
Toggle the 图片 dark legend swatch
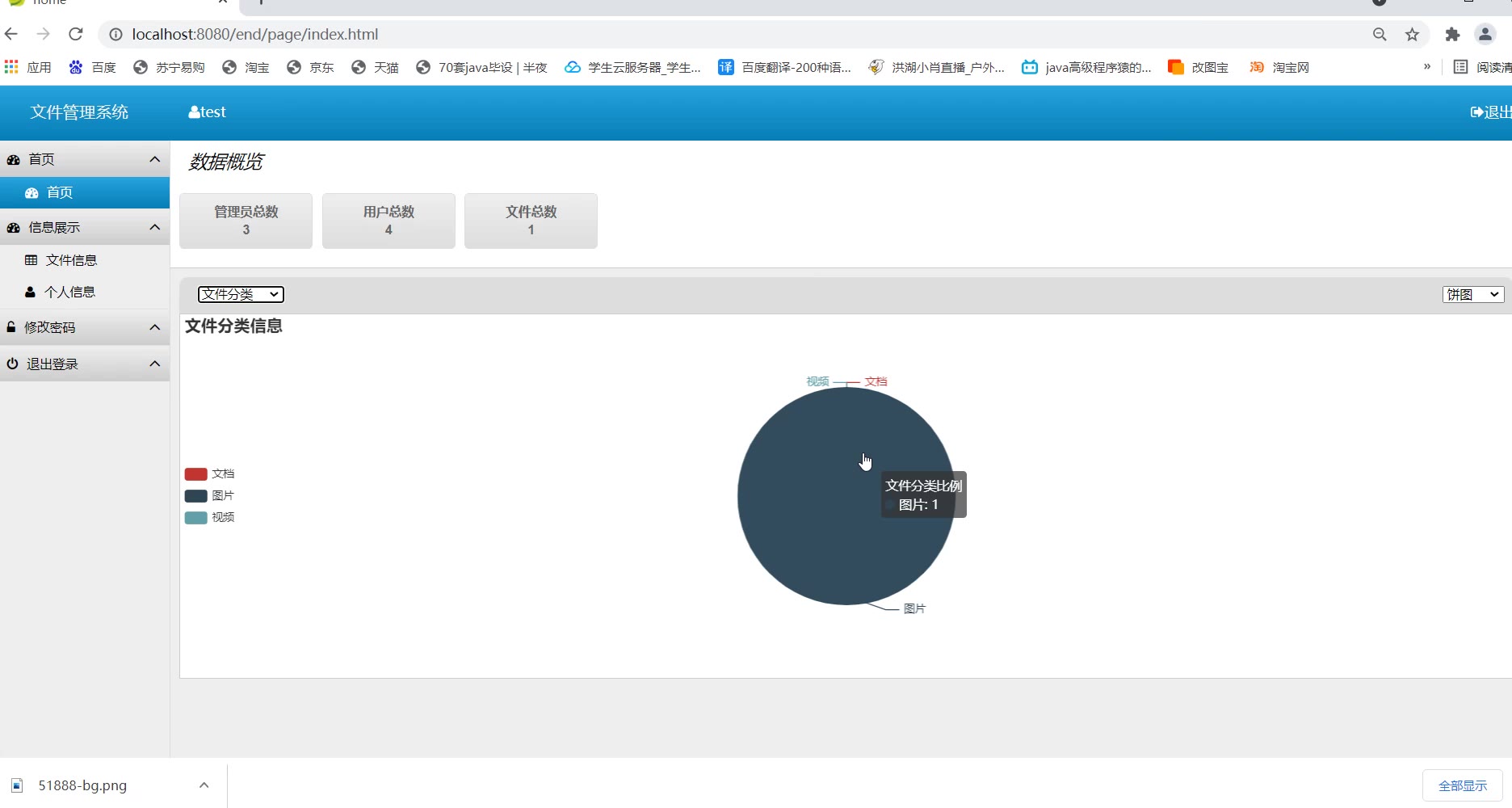196,496
